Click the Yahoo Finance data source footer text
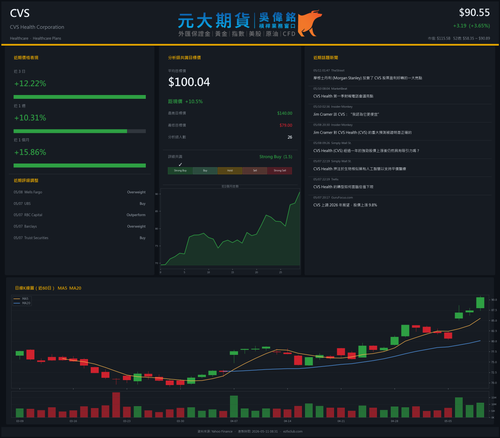Screen dimensions: 500x438 click(x=215, y=431)
